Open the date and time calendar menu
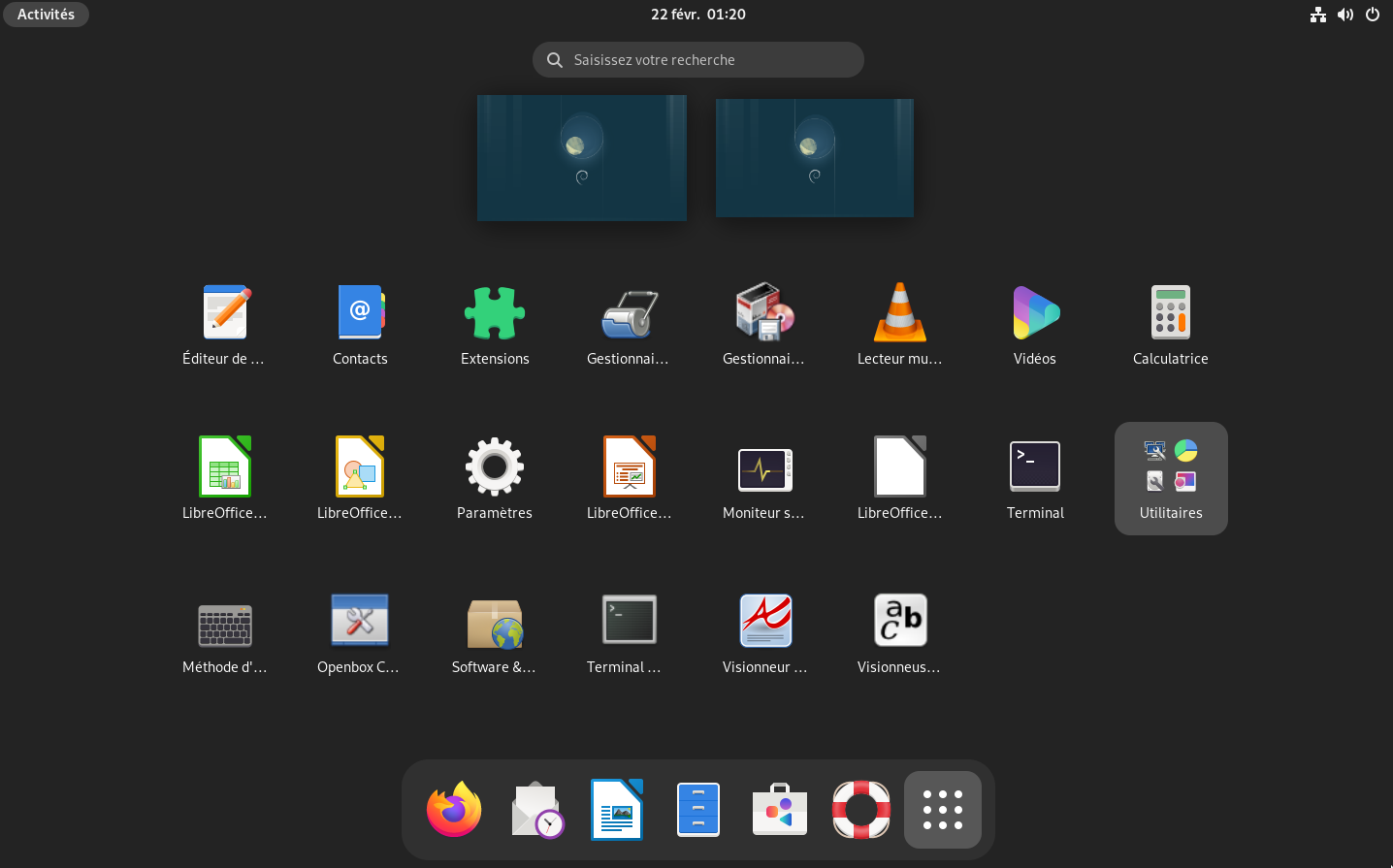1393x868 pixels. (x=697, y=15)
